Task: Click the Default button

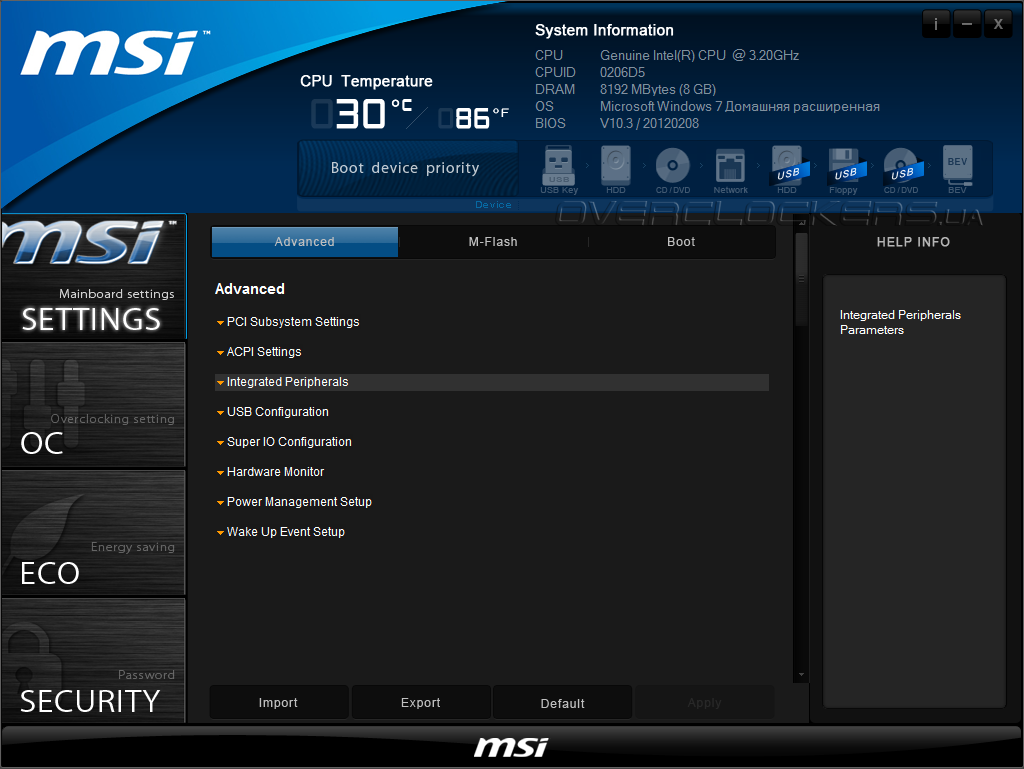Action: (x=562, y=703)
